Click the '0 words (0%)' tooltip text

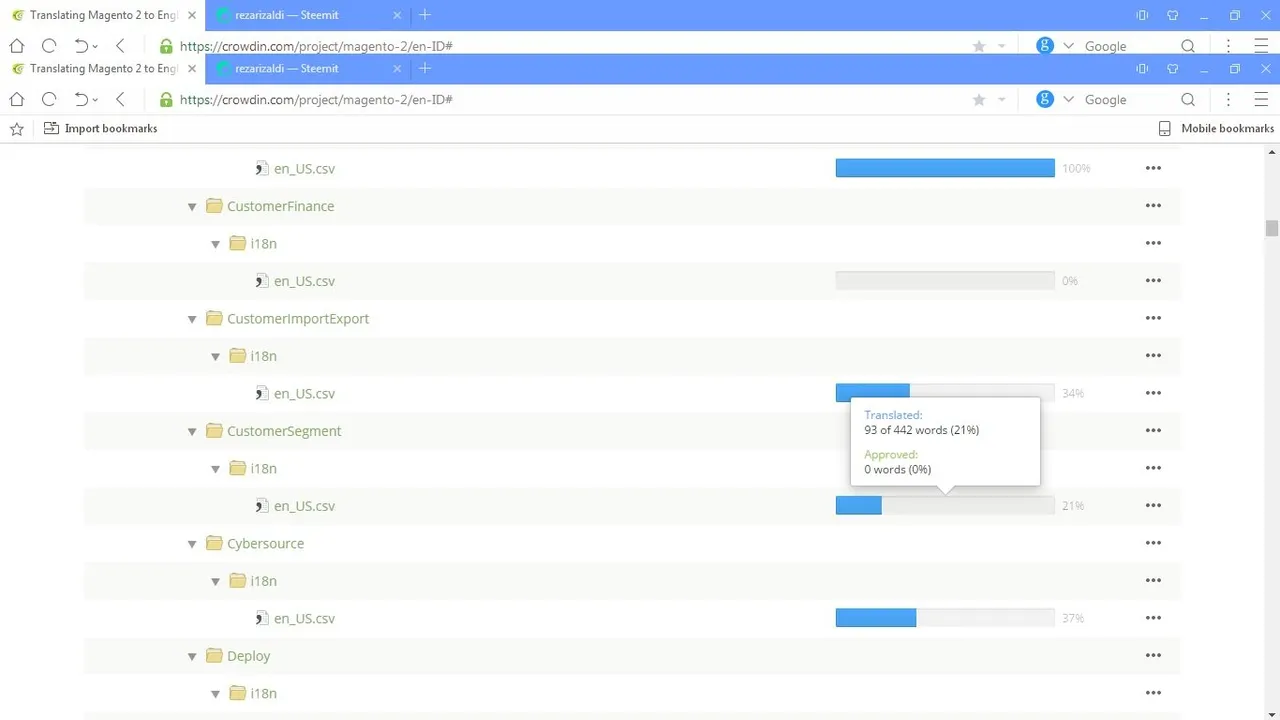[x=897, y=469]
